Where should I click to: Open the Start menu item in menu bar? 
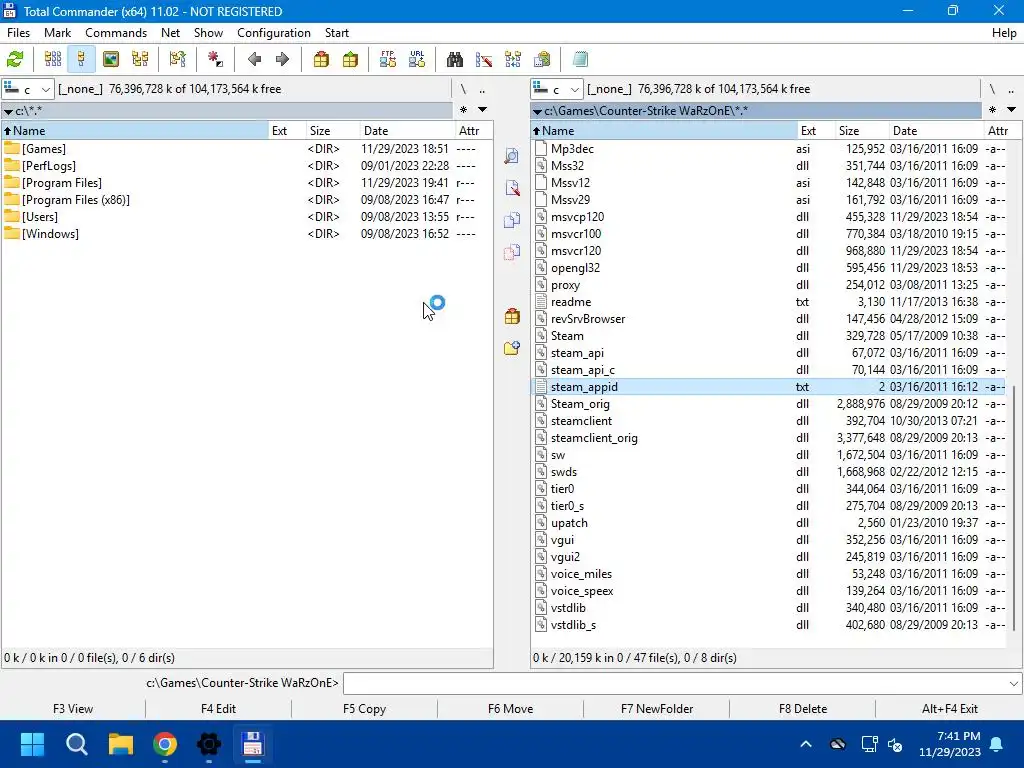337,33
